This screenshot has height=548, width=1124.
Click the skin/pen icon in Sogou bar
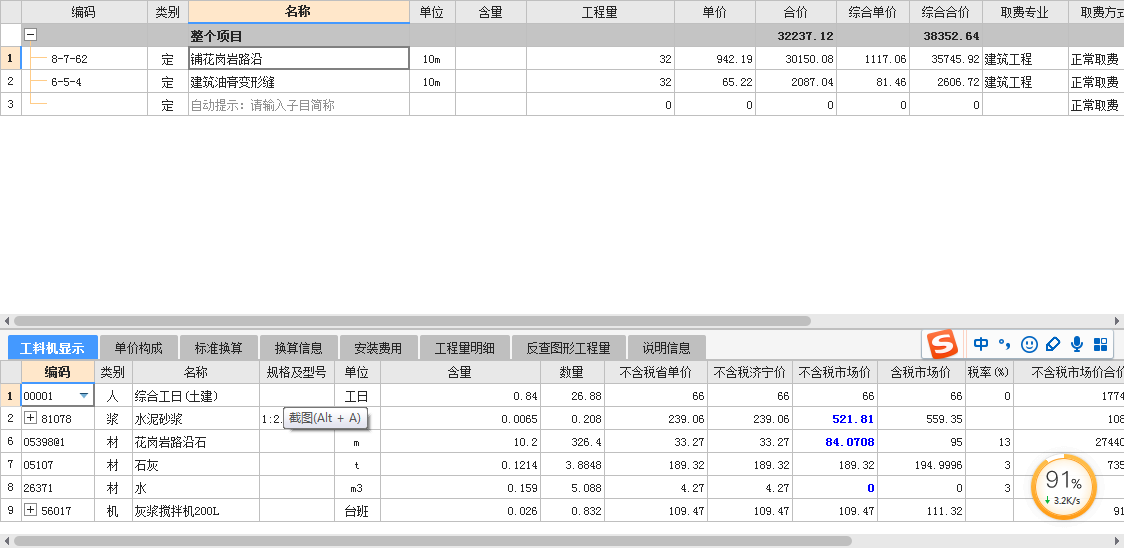click(1053, 344)
